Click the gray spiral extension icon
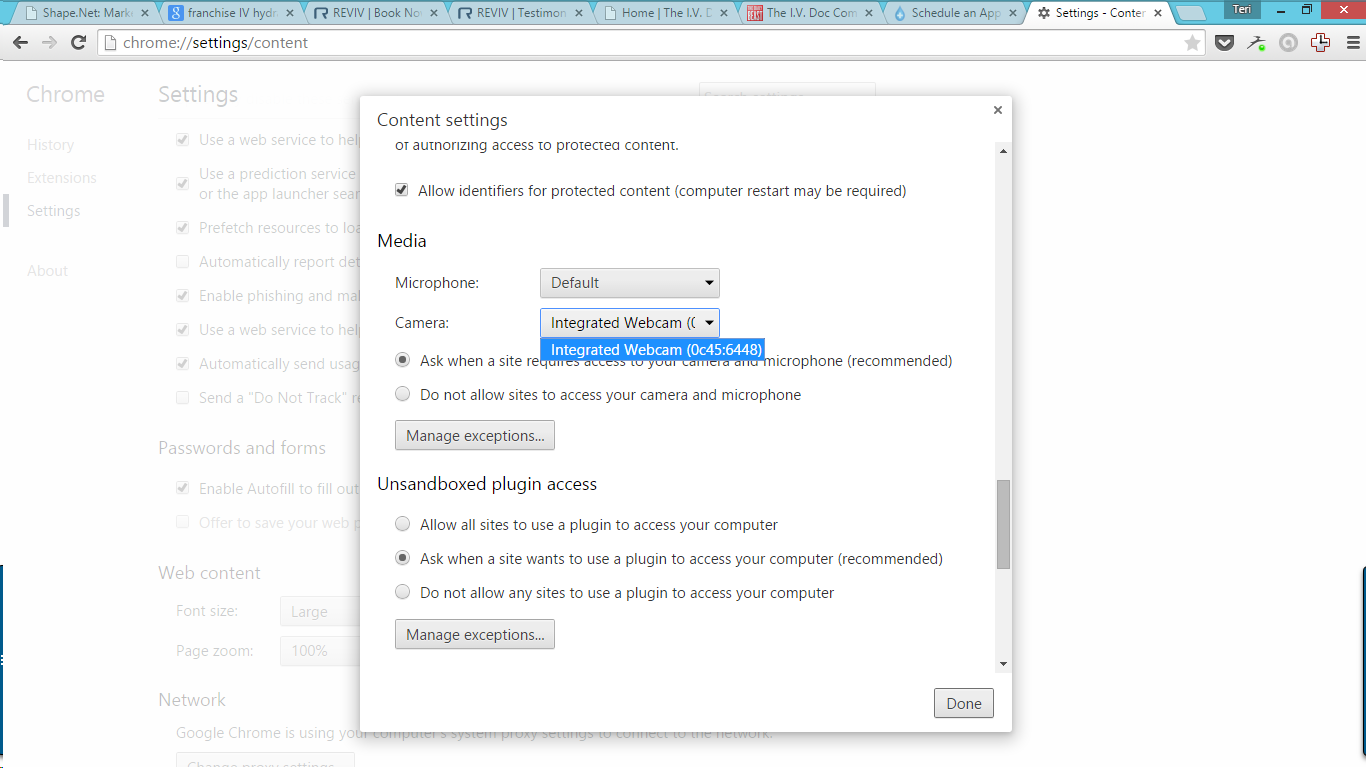The height and width of the screenshot is (768, 1366). coord(1288,43)
